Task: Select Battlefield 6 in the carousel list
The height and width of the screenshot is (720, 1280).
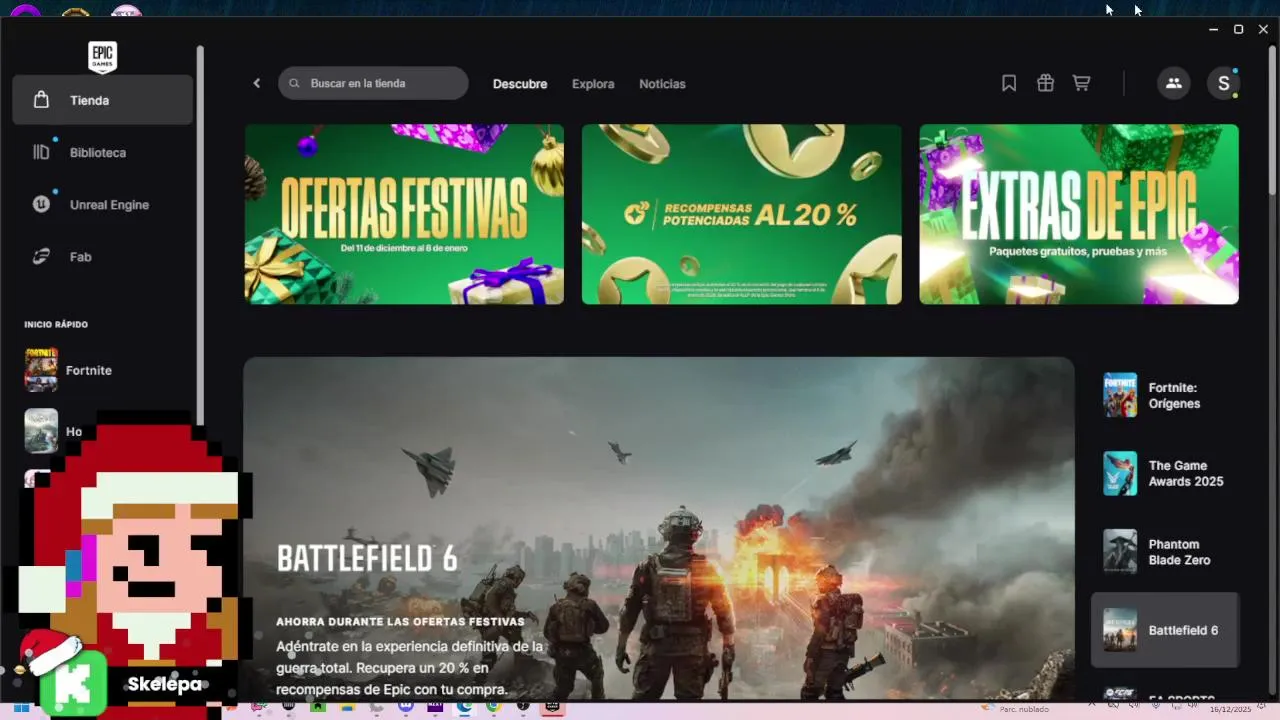Action: (1165, 630)
